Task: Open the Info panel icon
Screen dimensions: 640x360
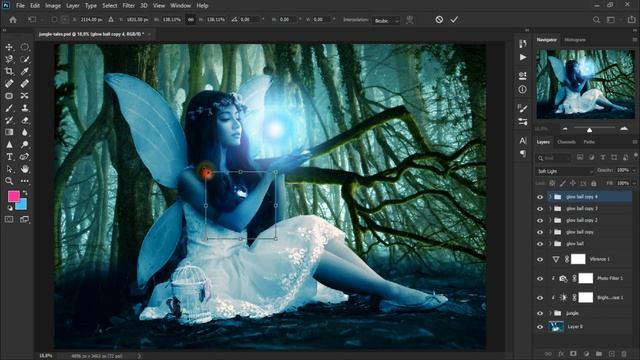Action: pyautogui.click(x=522, y=89)
